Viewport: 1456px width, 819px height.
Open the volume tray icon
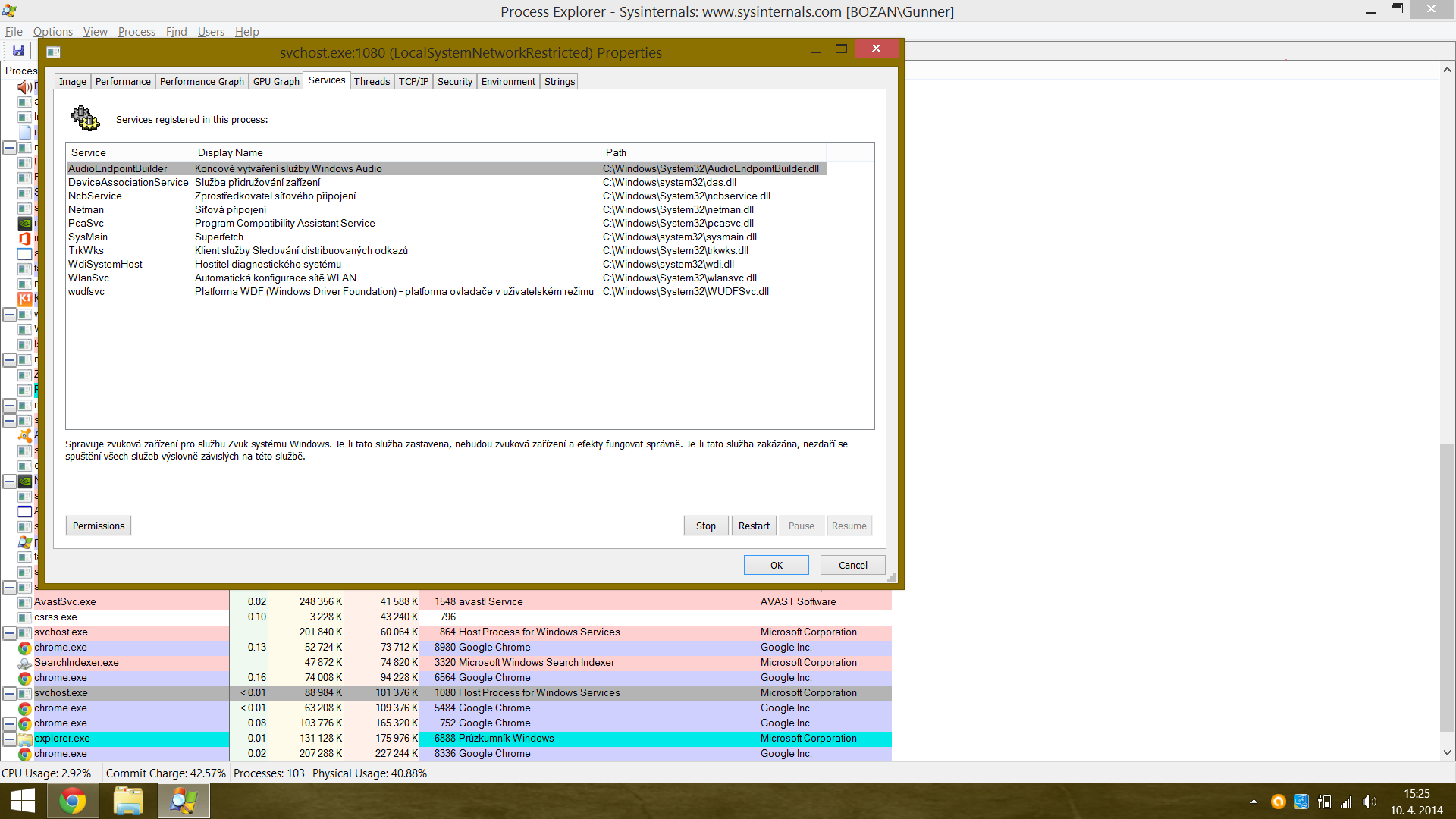1370,802
